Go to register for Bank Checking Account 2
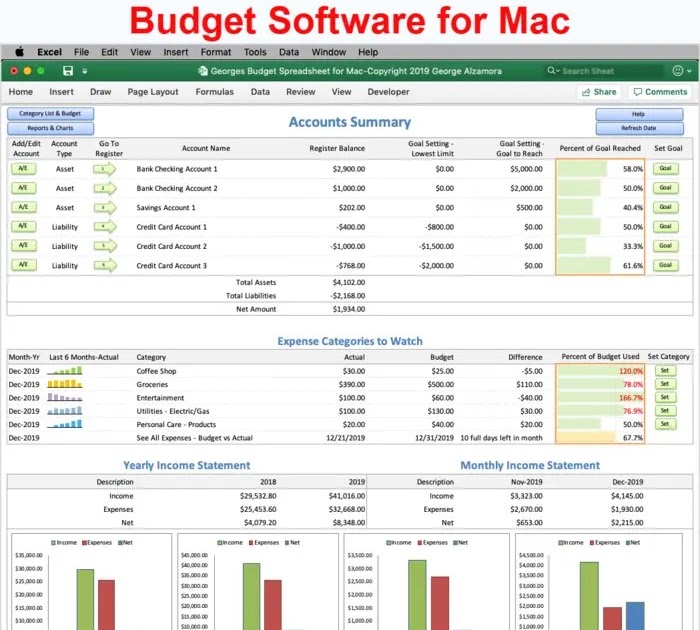 click(x=105, y=188)
